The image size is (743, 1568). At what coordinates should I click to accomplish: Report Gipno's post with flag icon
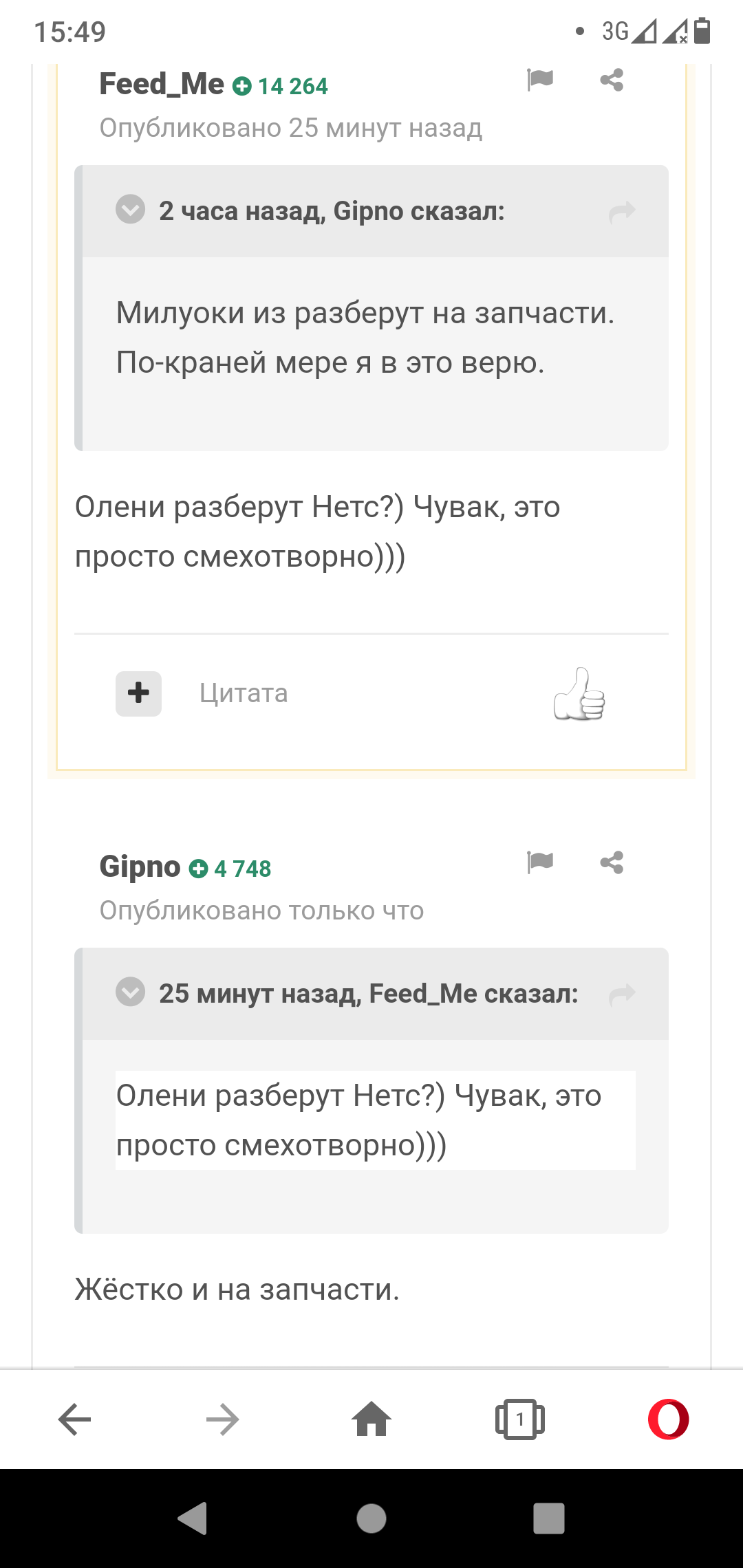(540, 862)
